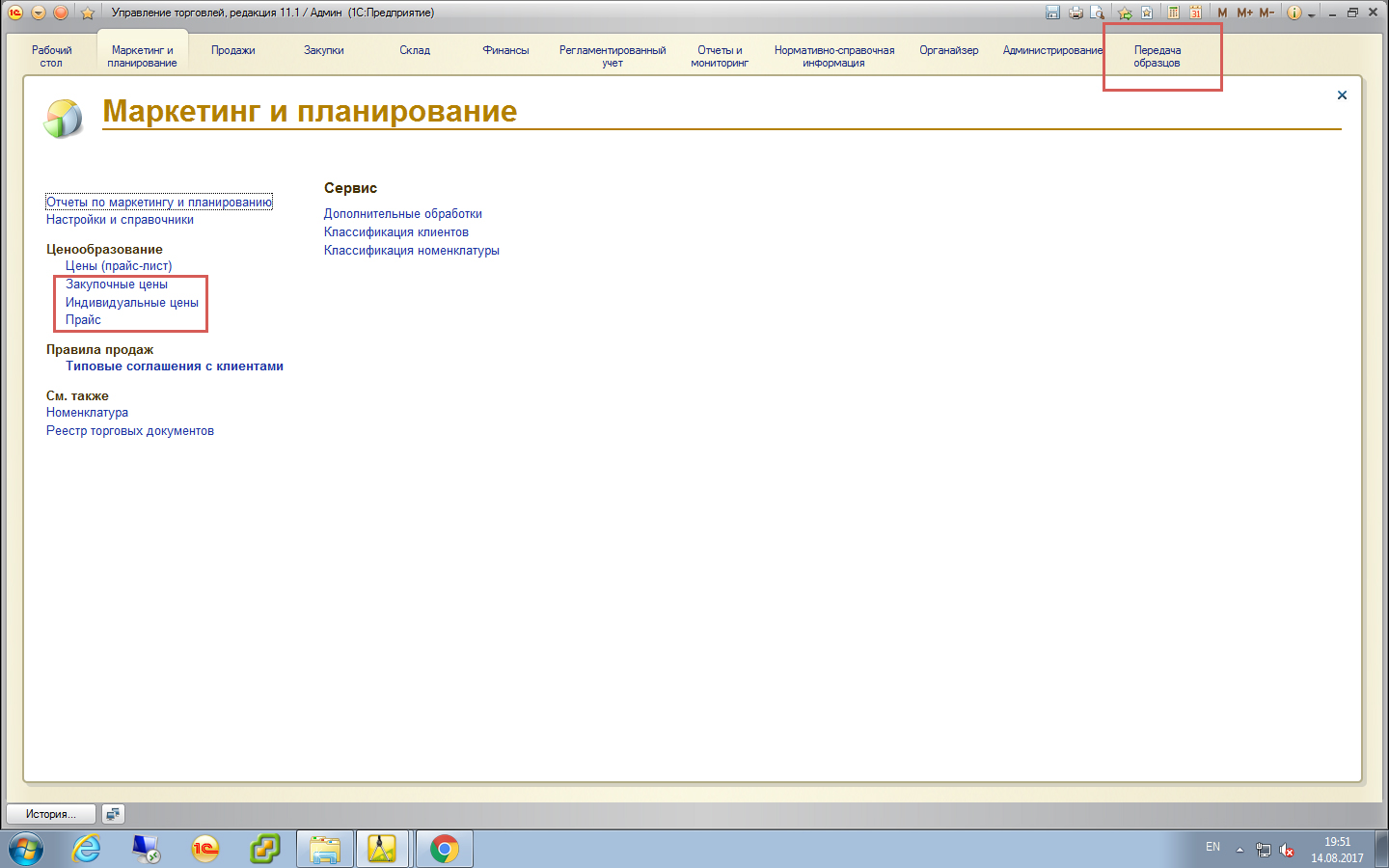This screenshot has height=868, width=1389.
Task: Open the Финансы section tab
Action: click(505, 50)
